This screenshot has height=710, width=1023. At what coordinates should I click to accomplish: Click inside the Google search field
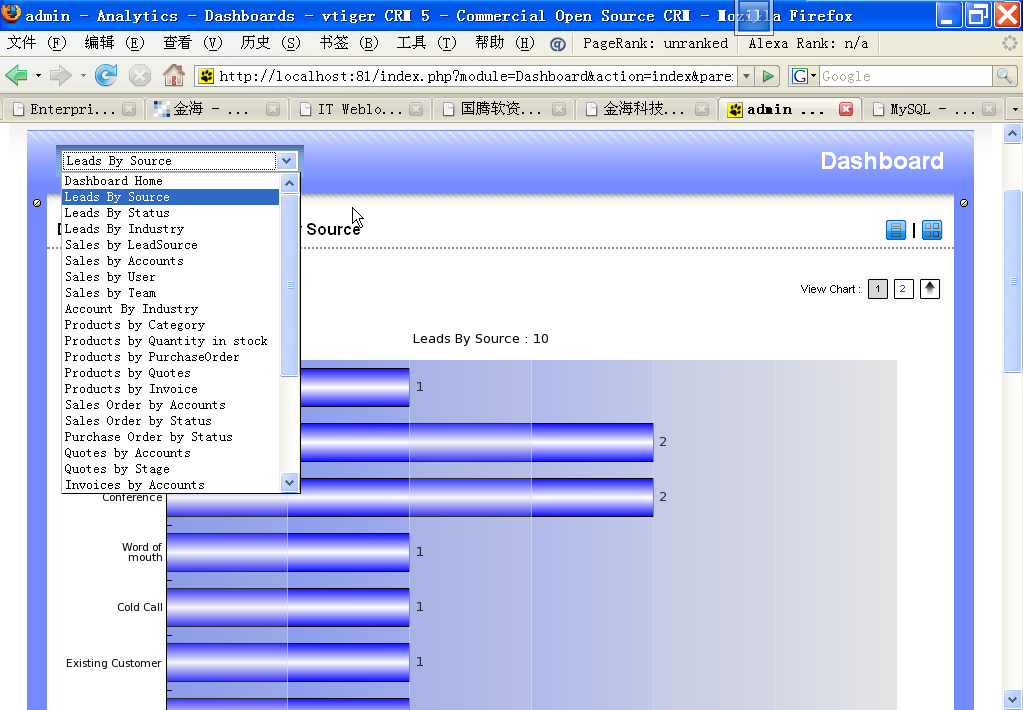click(x=904, y=76)
